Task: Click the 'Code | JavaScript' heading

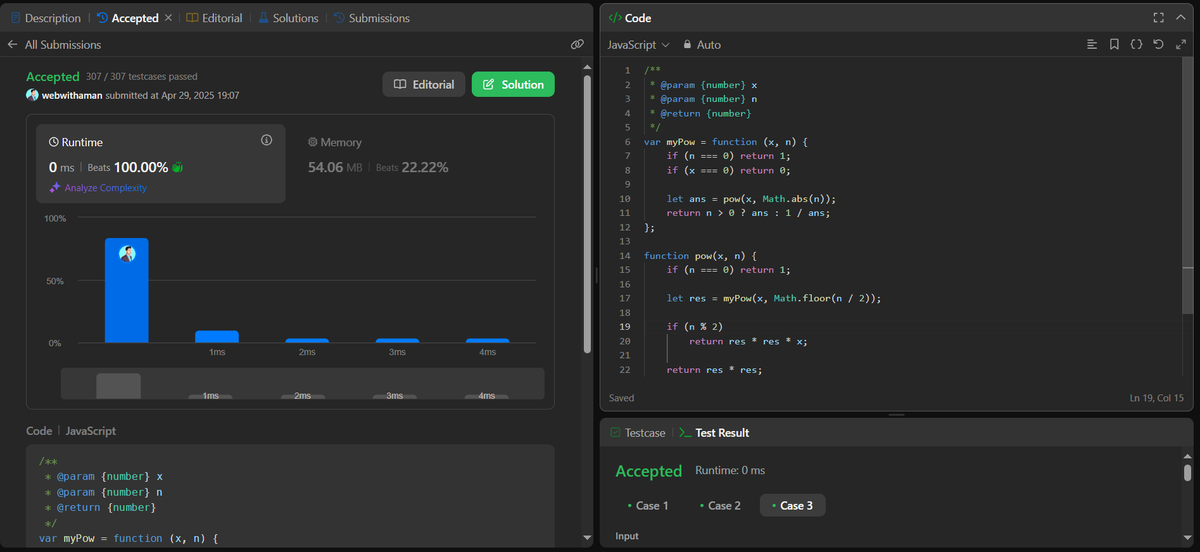Action: tap(71, 431)
